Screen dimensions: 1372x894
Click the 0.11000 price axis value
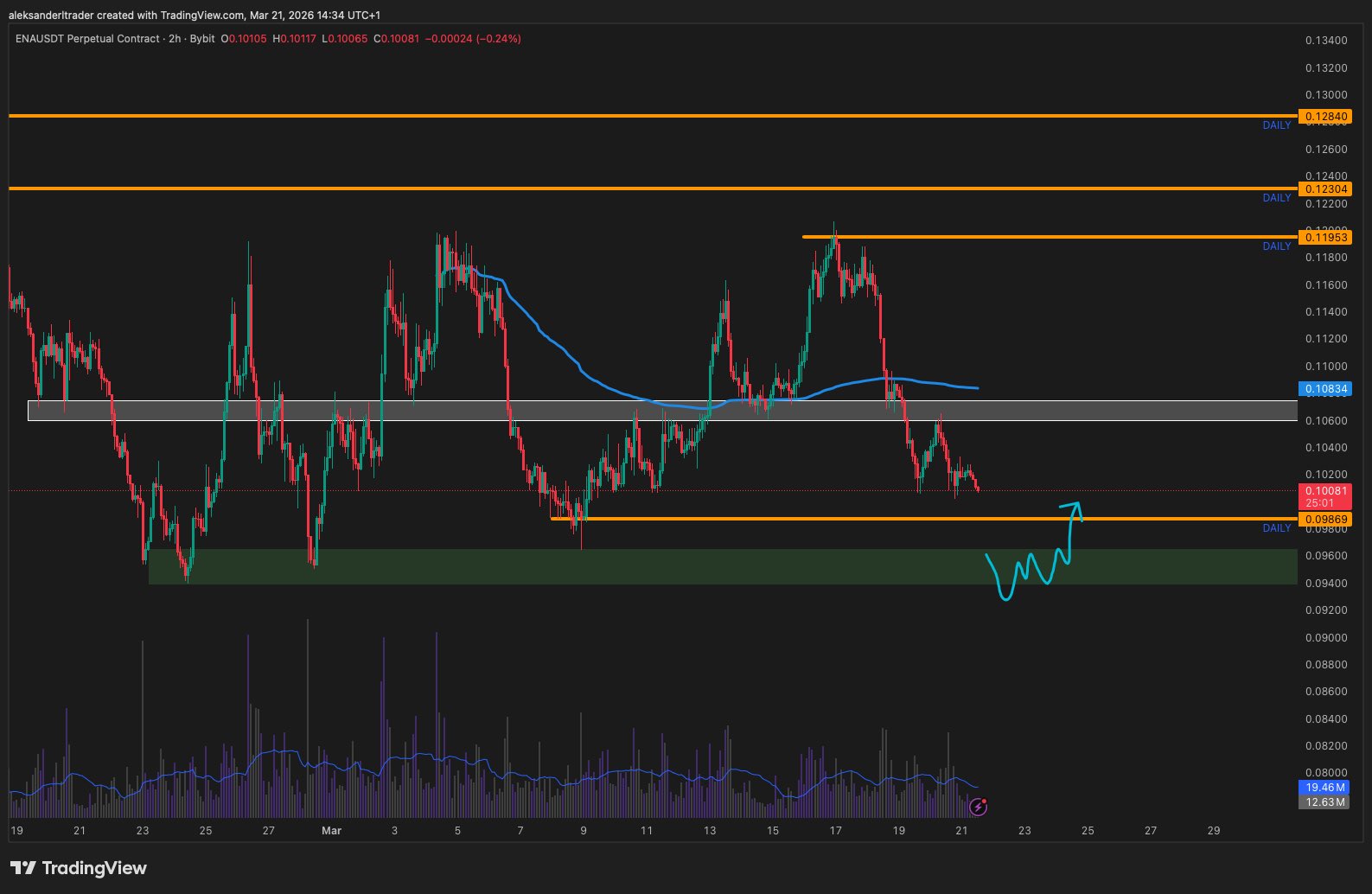pos(1326,367)
